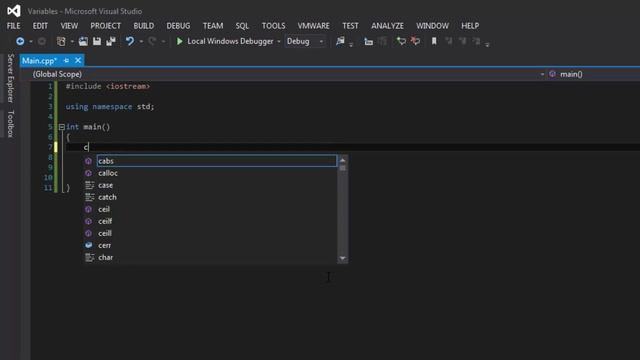Open the BUILD menu

144,26
